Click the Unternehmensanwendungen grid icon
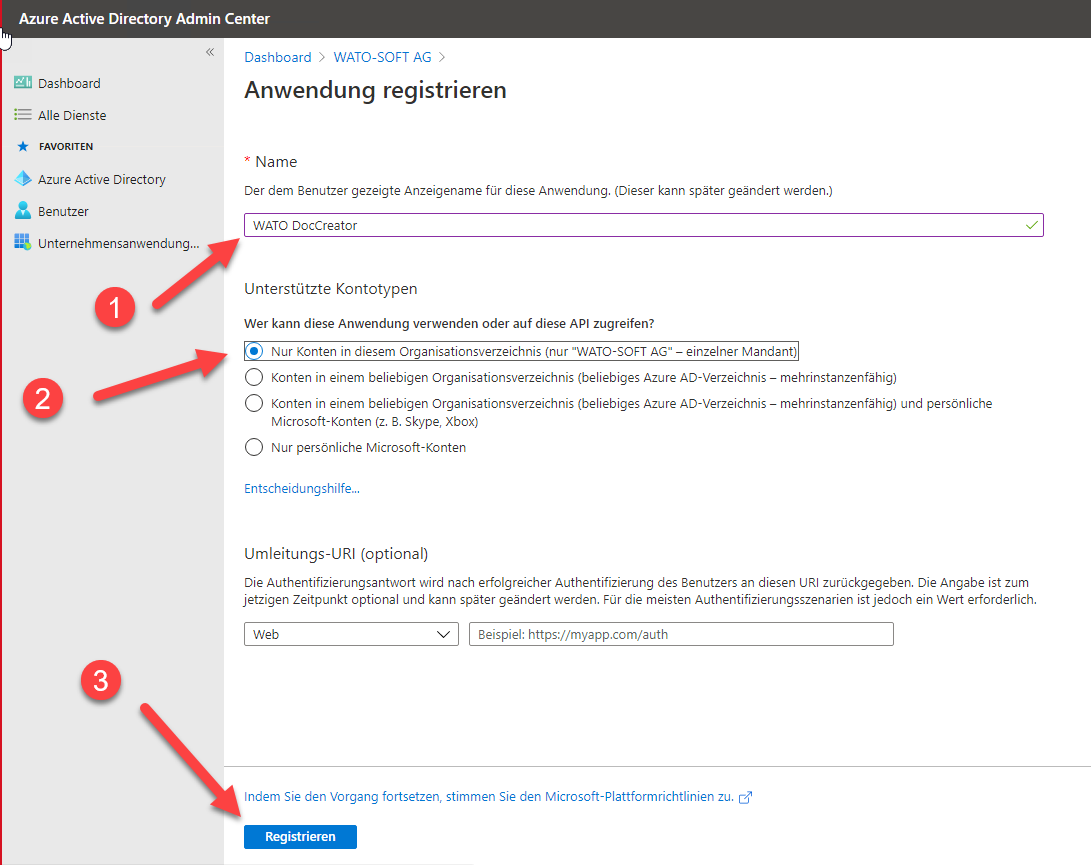Screen dimensions: 1091x865 (x=23, y=243)
